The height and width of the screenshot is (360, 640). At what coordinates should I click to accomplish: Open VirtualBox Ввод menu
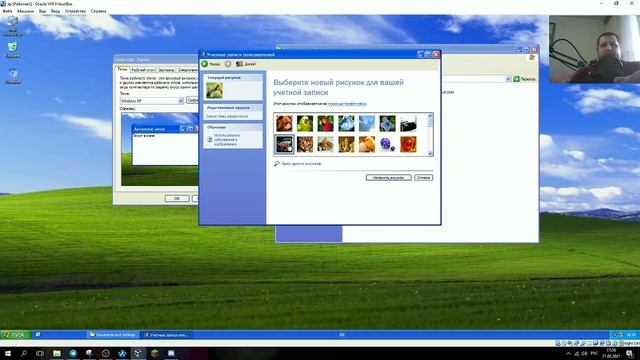55,11
